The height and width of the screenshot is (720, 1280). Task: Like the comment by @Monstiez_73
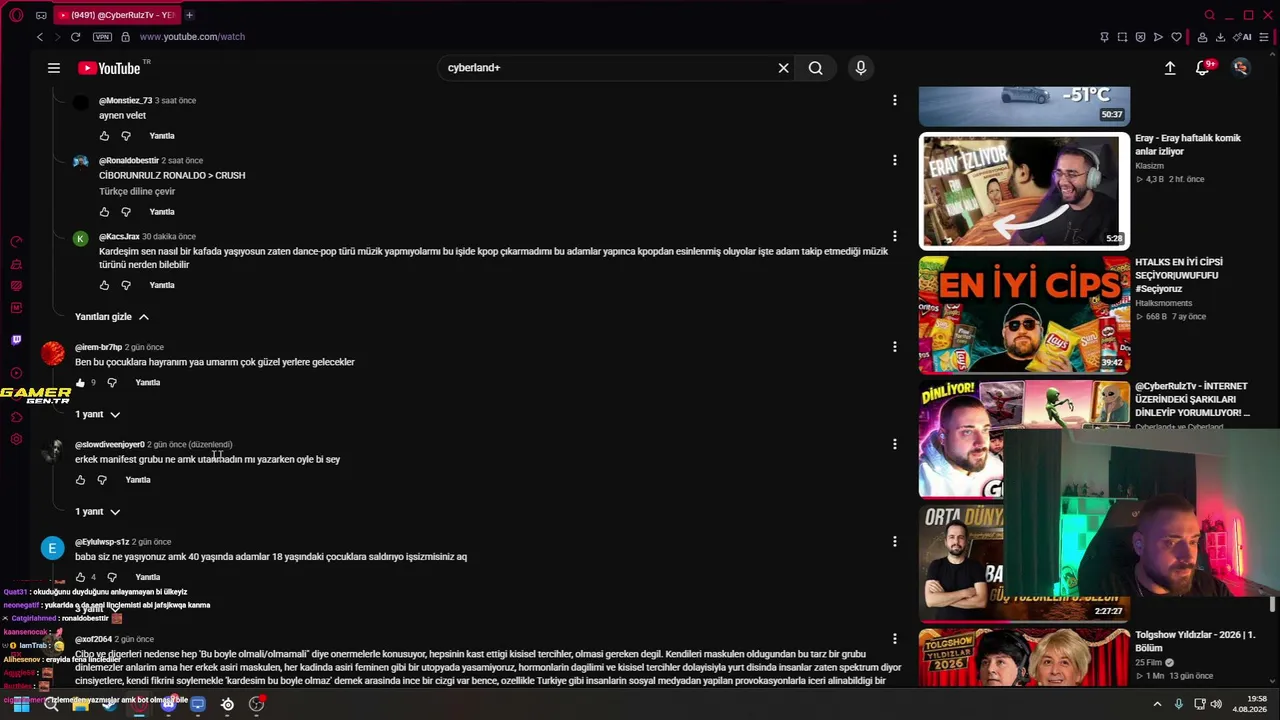(104, 136)
